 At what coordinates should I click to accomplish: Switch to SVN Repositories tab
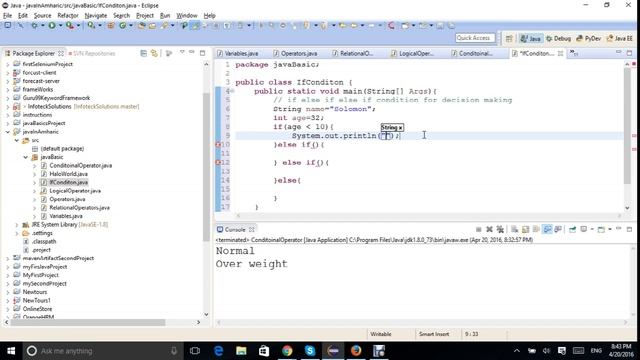(92, 53)
